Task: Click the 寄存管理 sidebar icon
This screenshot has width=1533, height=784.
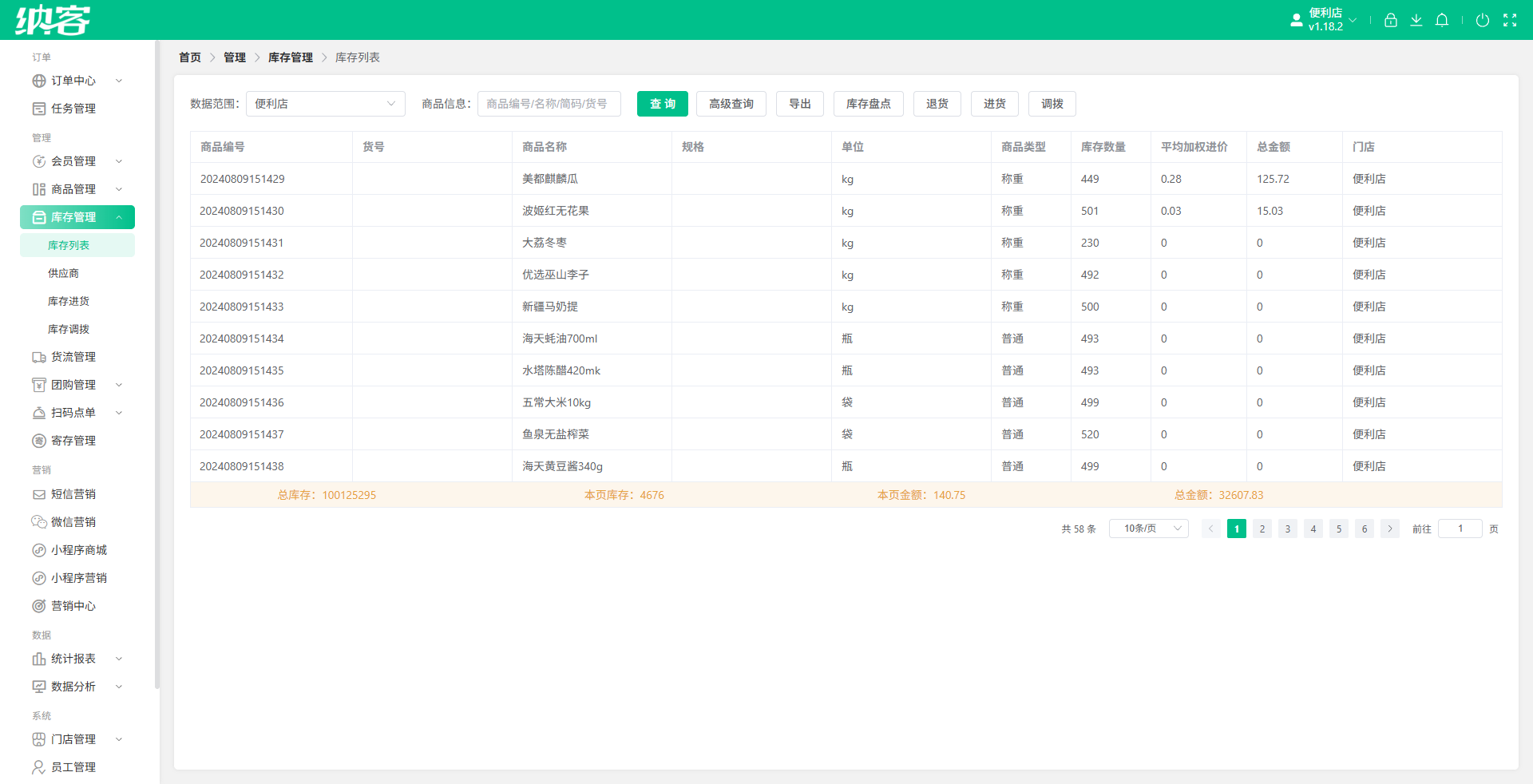Action: (x=39, y=441)
